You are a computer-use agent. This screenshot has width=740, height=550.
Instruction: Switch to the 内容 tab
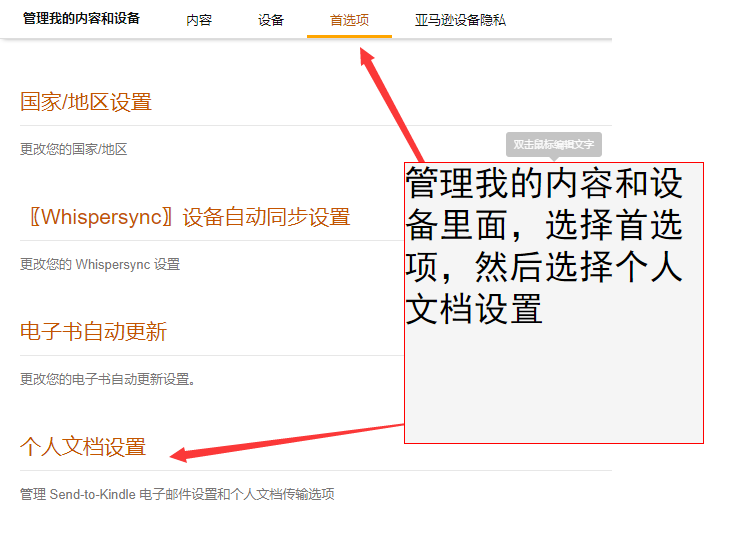click(x=199, y=20)
